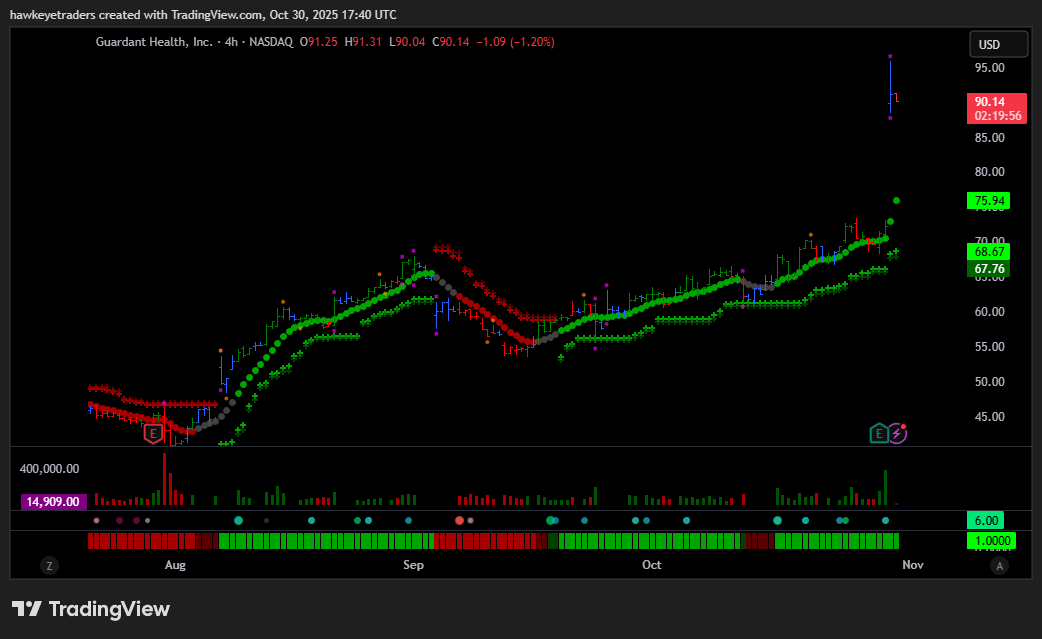Click the tall green volume bar near Nov
The image size is (1042, 639).
(885, 488)
